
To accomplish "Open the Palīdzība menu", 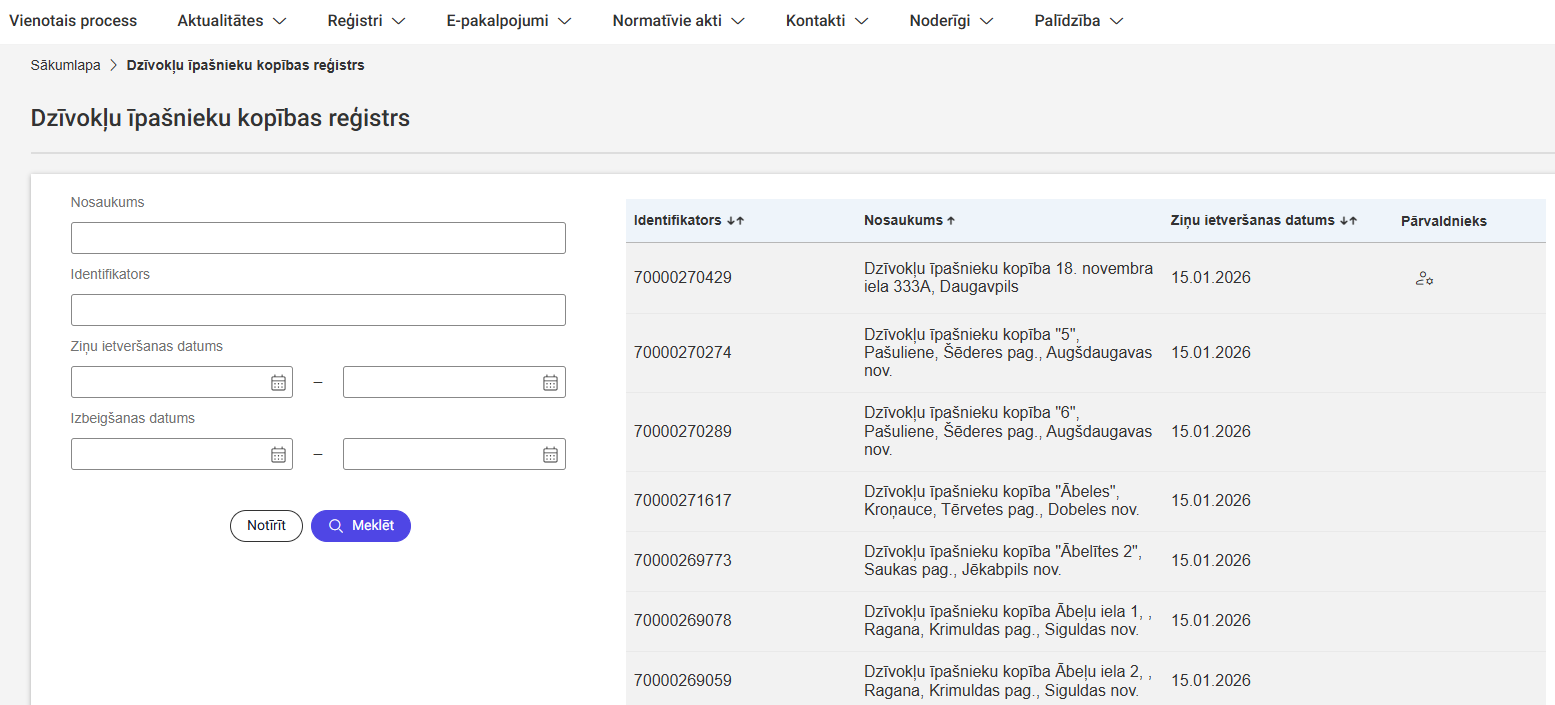I will (1078, 20).
